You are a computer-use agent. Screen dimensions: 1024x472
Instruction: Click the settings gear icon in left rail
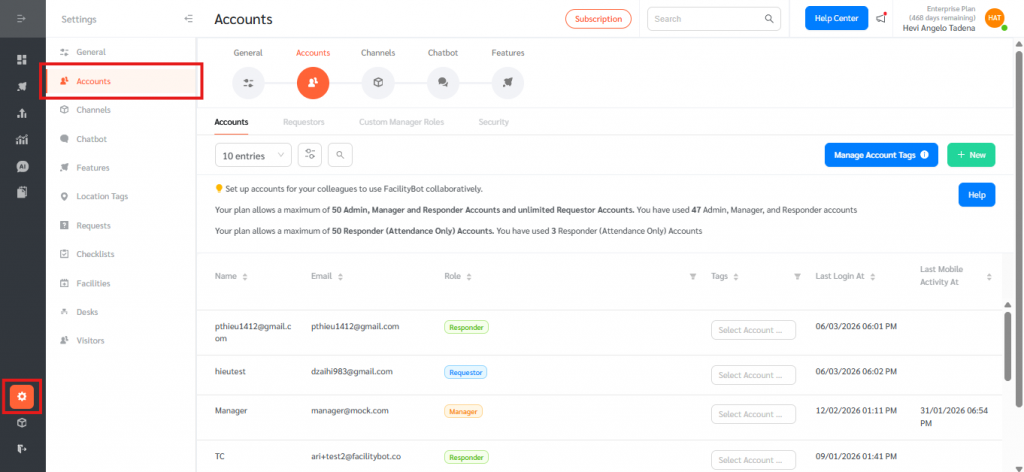(22, 396)
